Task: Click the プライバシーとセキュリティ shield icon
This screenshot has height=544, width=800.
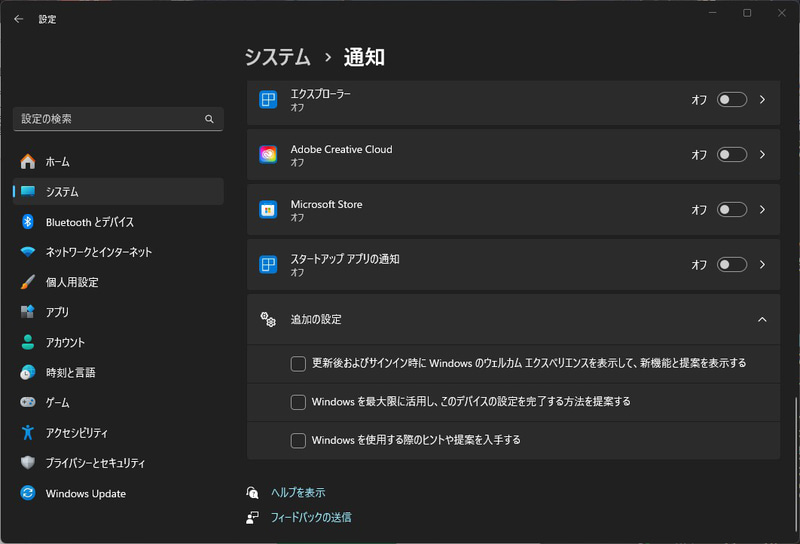Action: tap(28, 462)
